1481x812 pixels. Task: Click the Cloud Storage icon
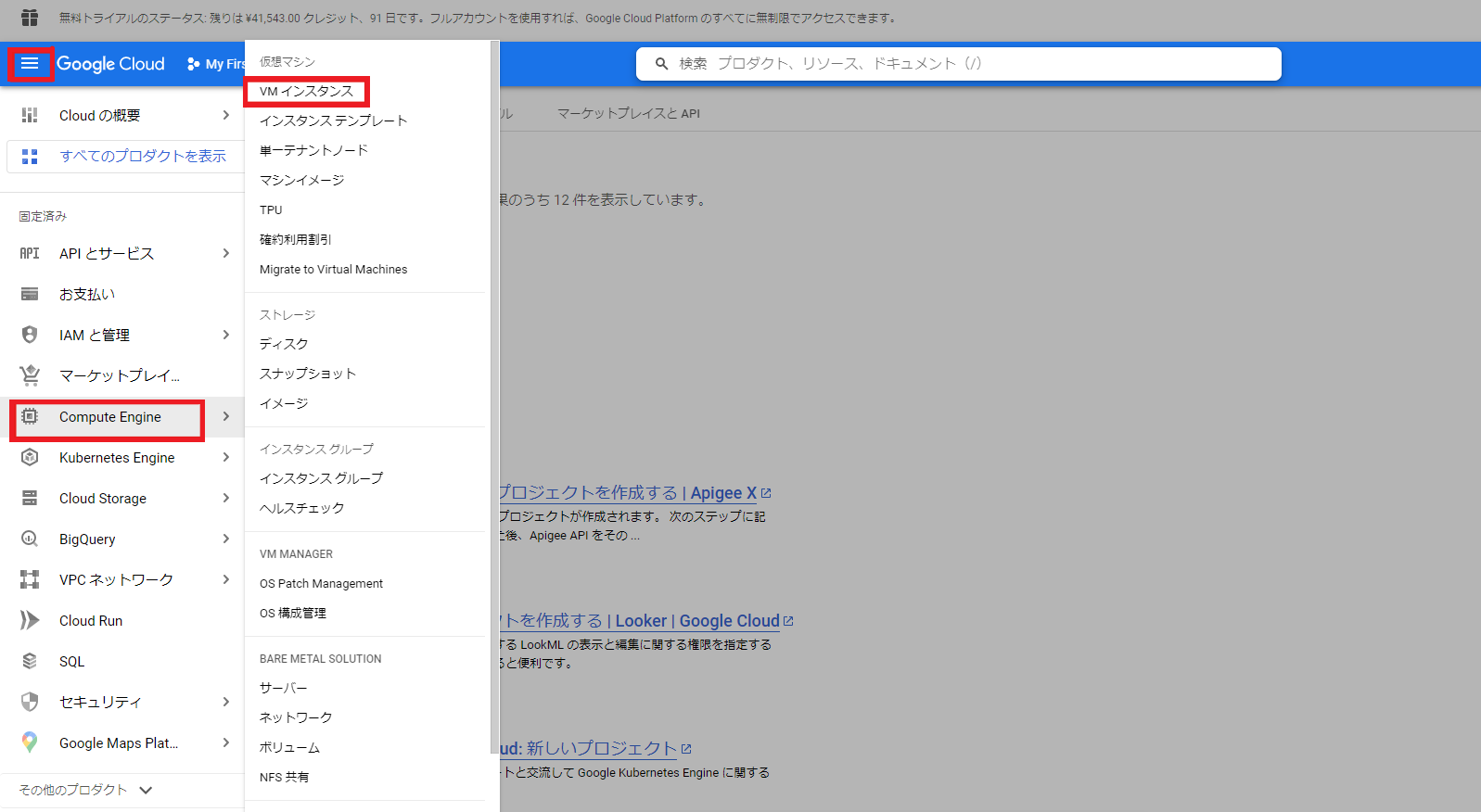click(30, 498)
